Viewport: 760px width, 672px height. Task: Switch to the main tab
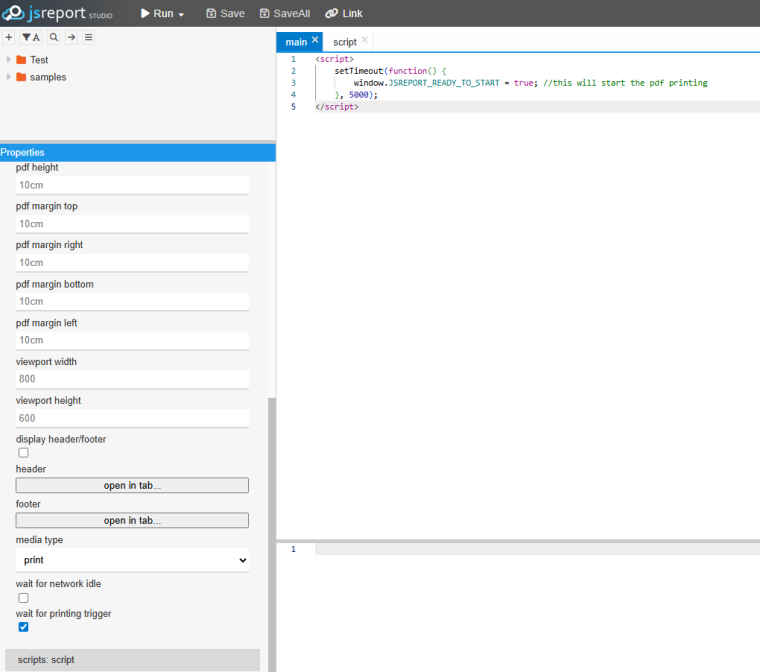coord(296,42)
